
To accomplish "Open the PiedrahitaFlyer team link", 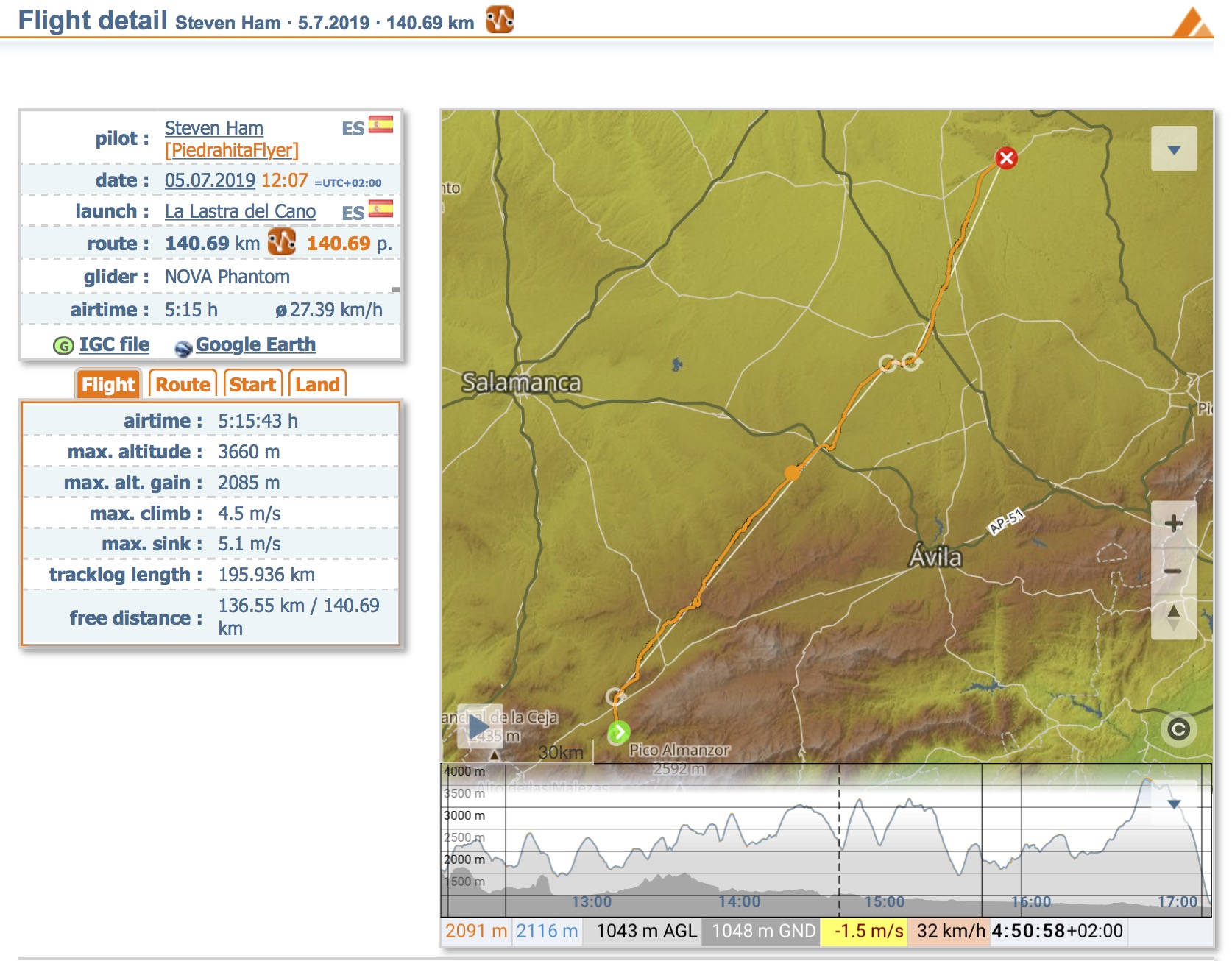I will coord(231,150).
